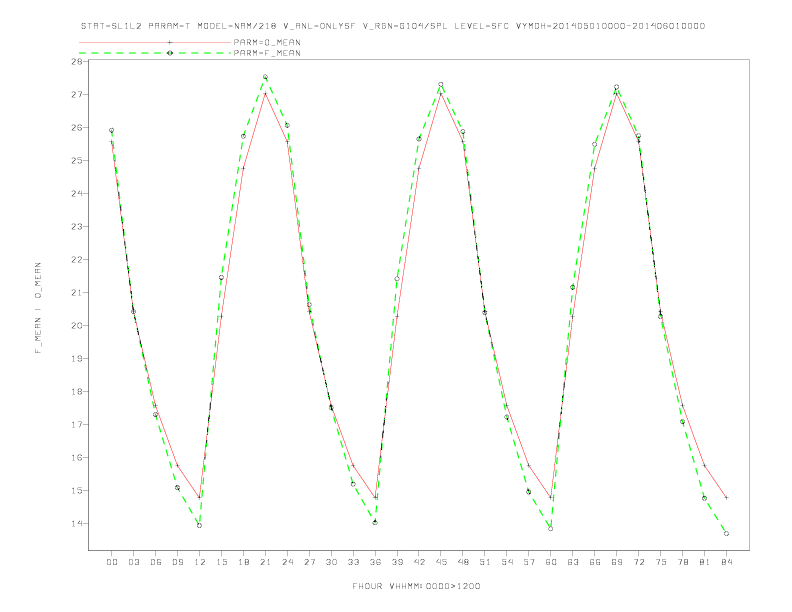
Task: Click x-axis forecast hour label 06
Action: (x=156, y=562)
